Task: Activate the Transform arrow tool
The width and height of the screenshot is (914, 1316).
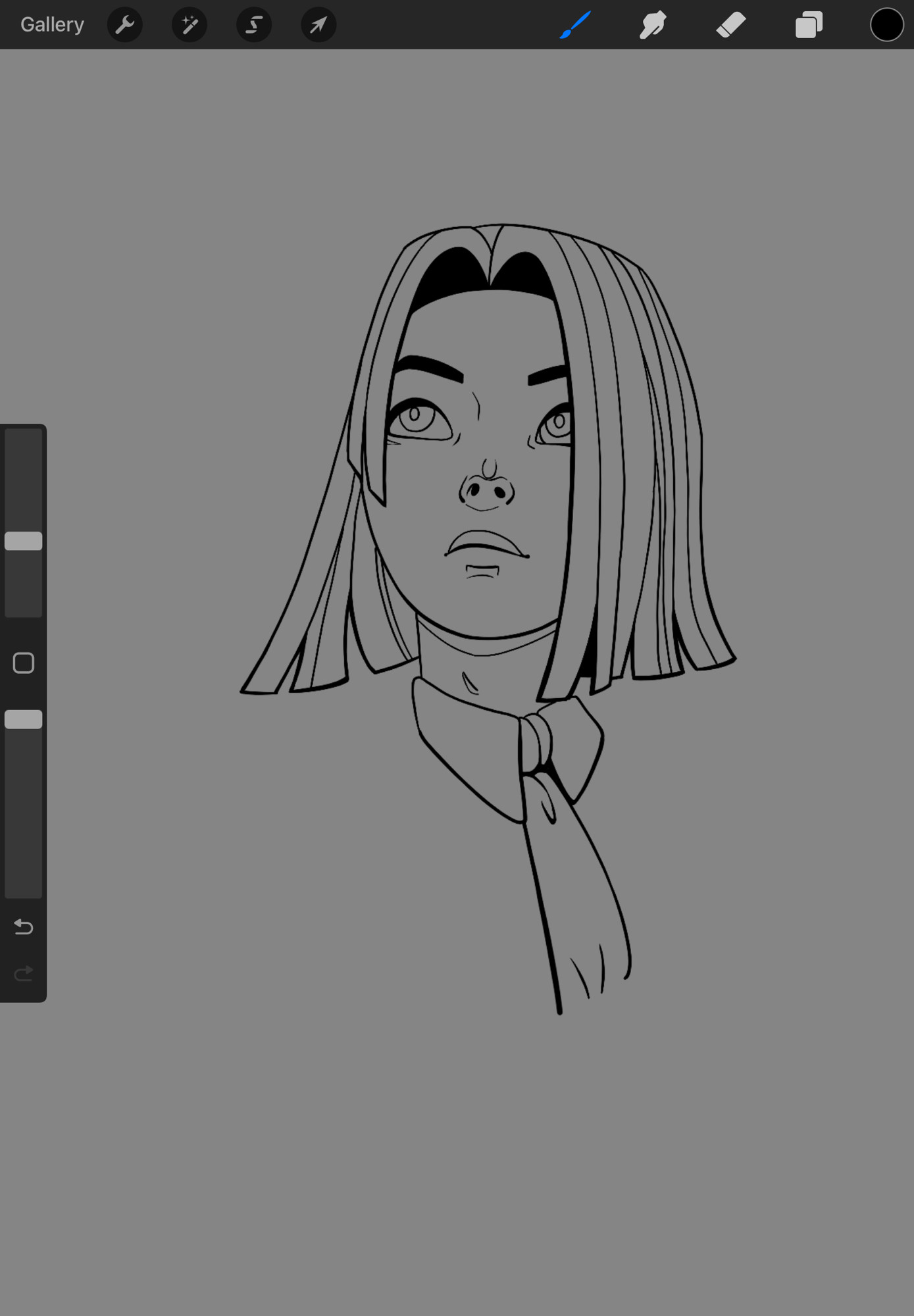Action: (318, 25)
